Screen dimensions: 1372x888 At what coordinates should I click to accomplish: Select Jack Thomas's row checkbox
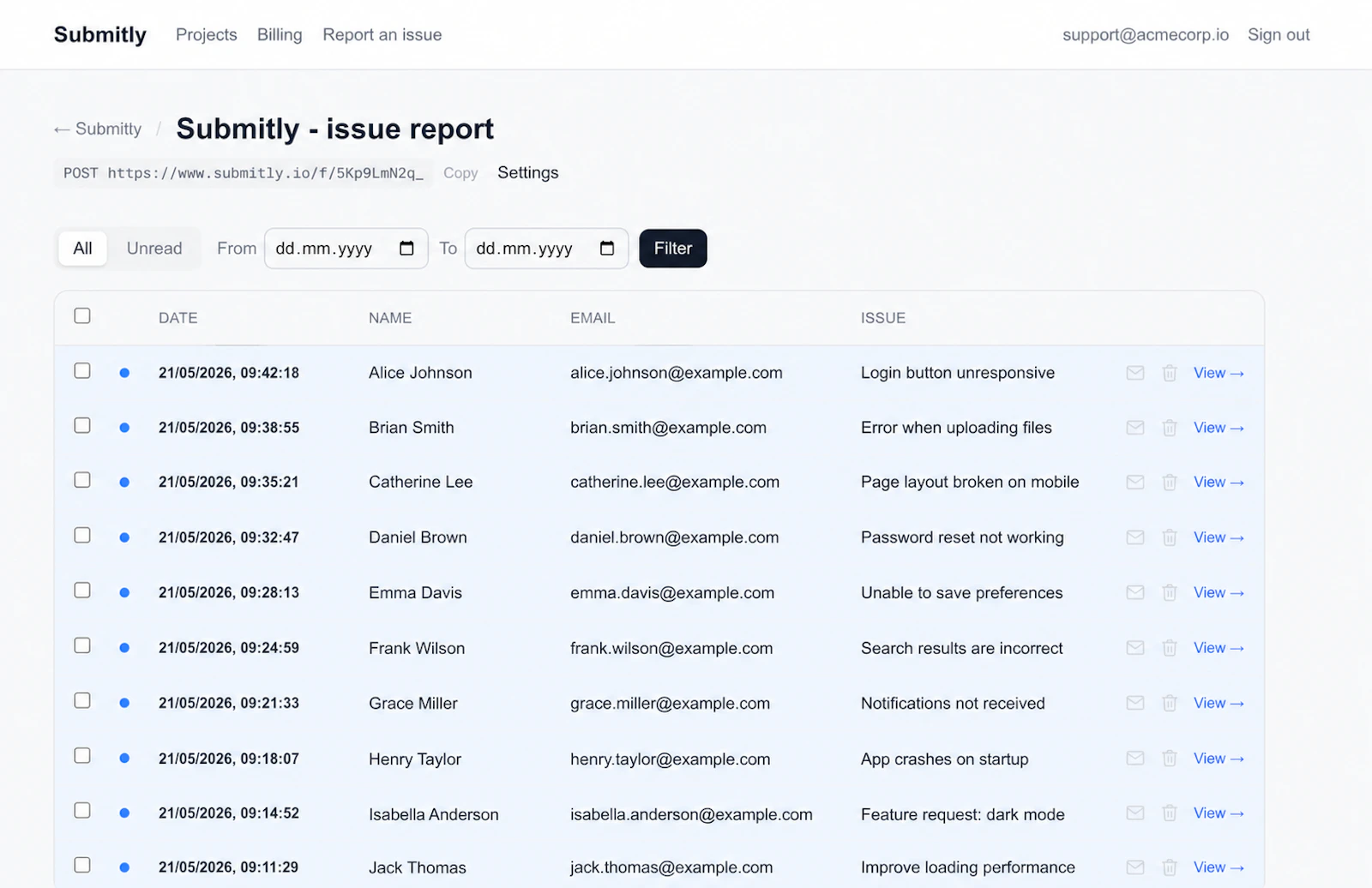coord(82,866)
